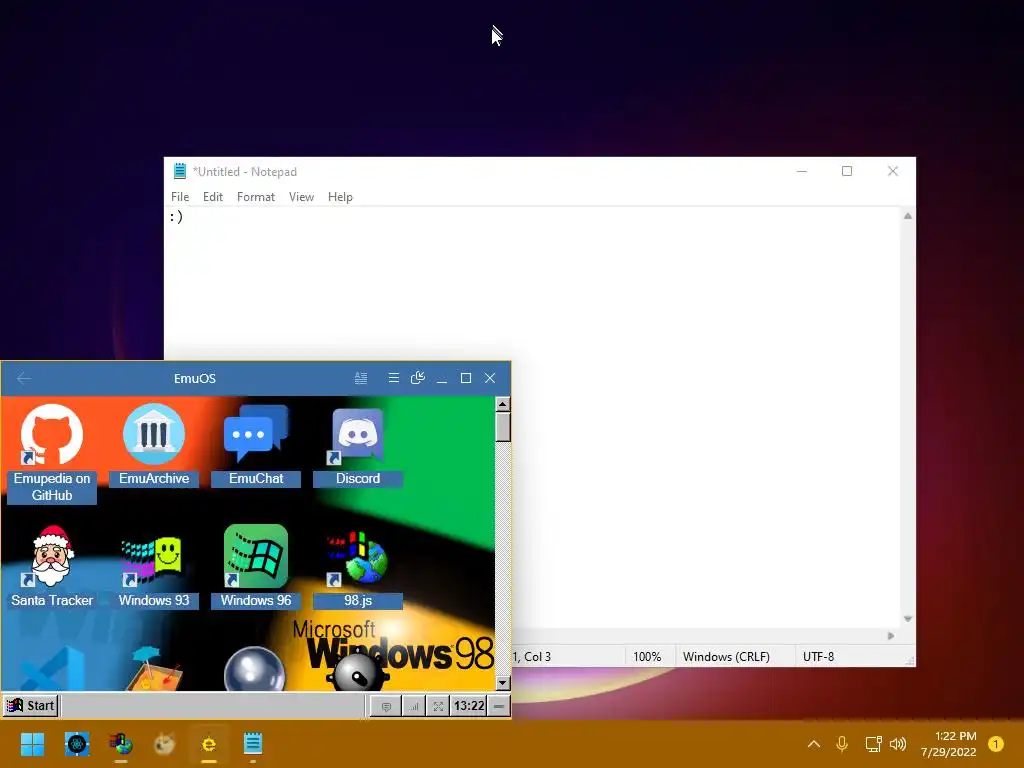Viewport: 1024px width, 768px height.
Task: Click the 13:22 clock in EmuOS taskbar
Action: [469, 706]
